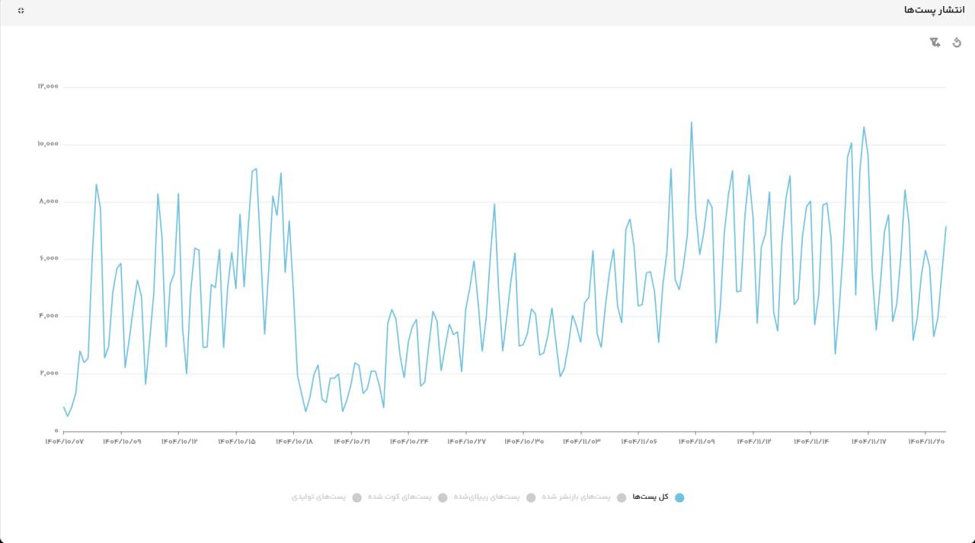The image size is (975, 543).
Task: Click the ۱۴۰۴/۱۰/۰۹ date label on x-axis
Action: (x=122, y=442)
